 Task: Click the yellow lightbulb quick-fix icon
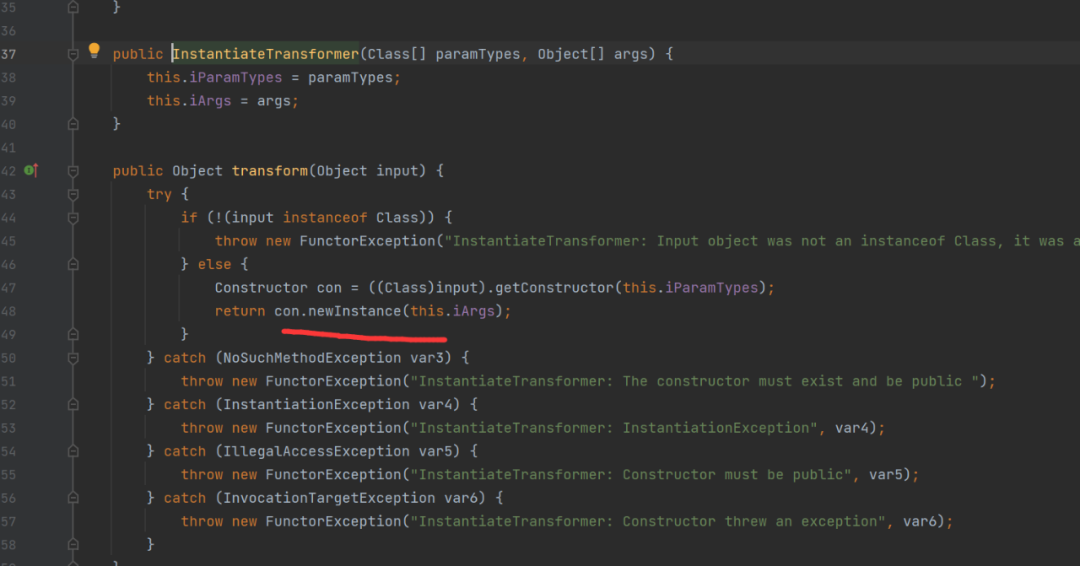pyautogui.click(x=94, y=50)
